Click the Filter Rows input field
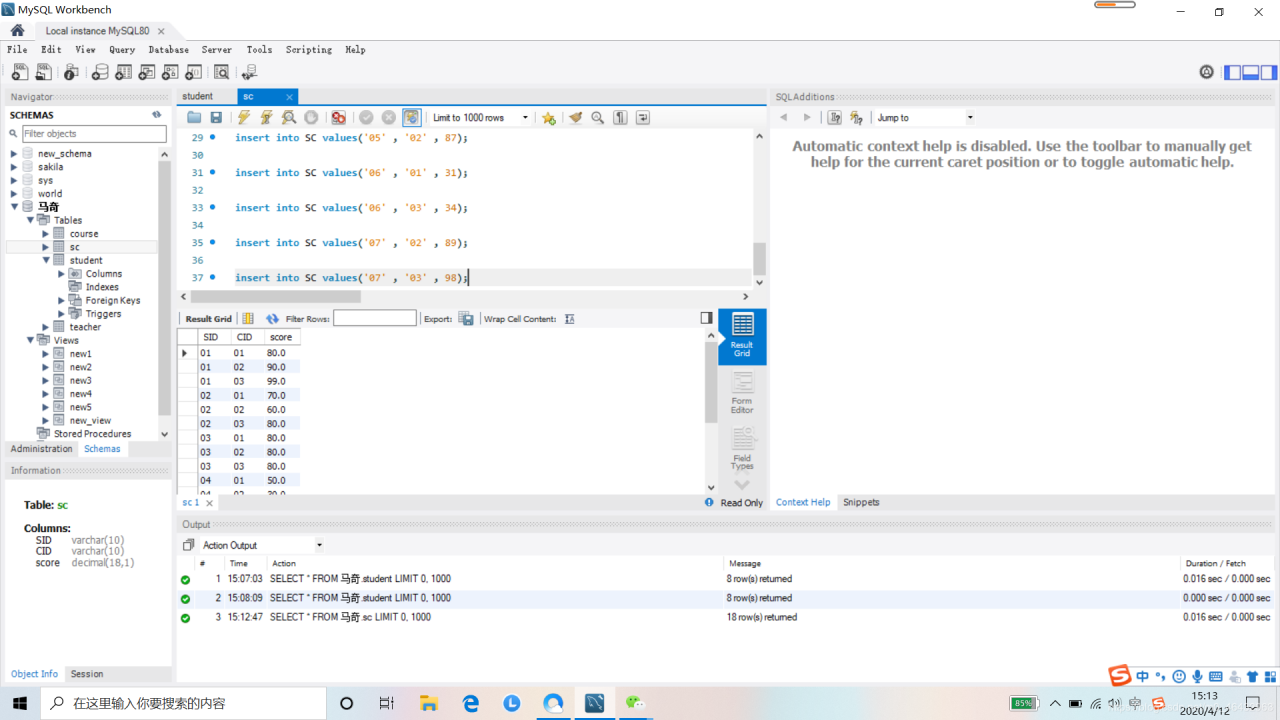Image resolution: width=1280 pixels, height=720 pixels. pyautogui.click(x=375, y=318)
